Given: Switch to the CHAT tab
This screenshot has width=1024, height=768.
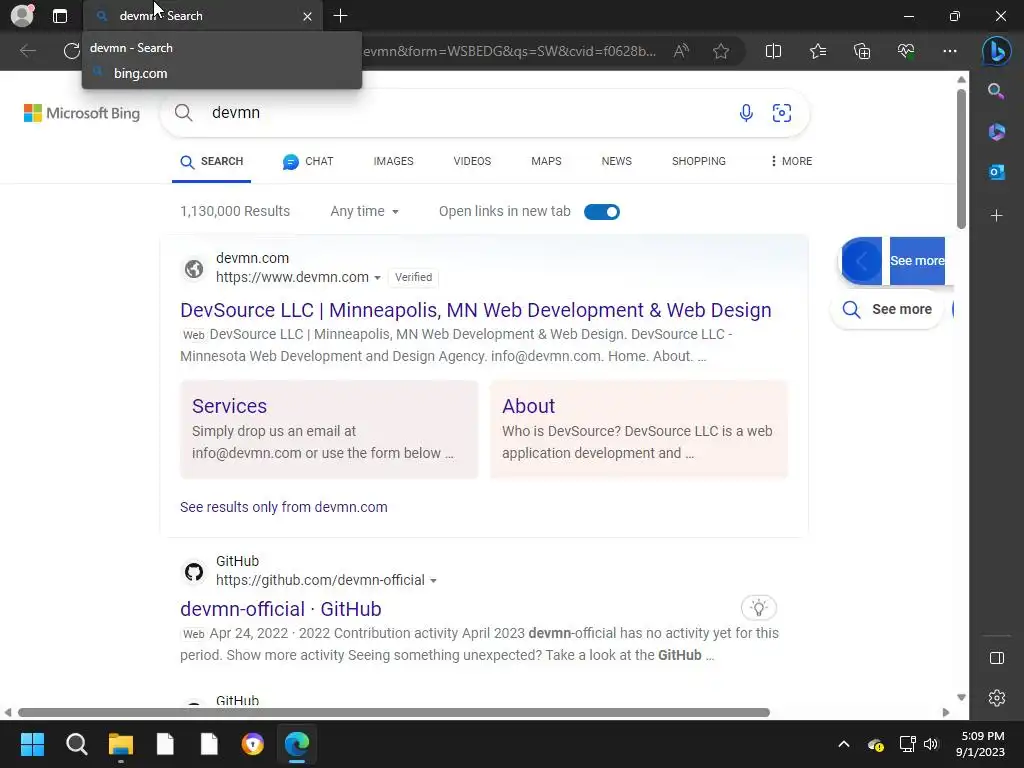Looking at the screenshot, I should 308,161.
